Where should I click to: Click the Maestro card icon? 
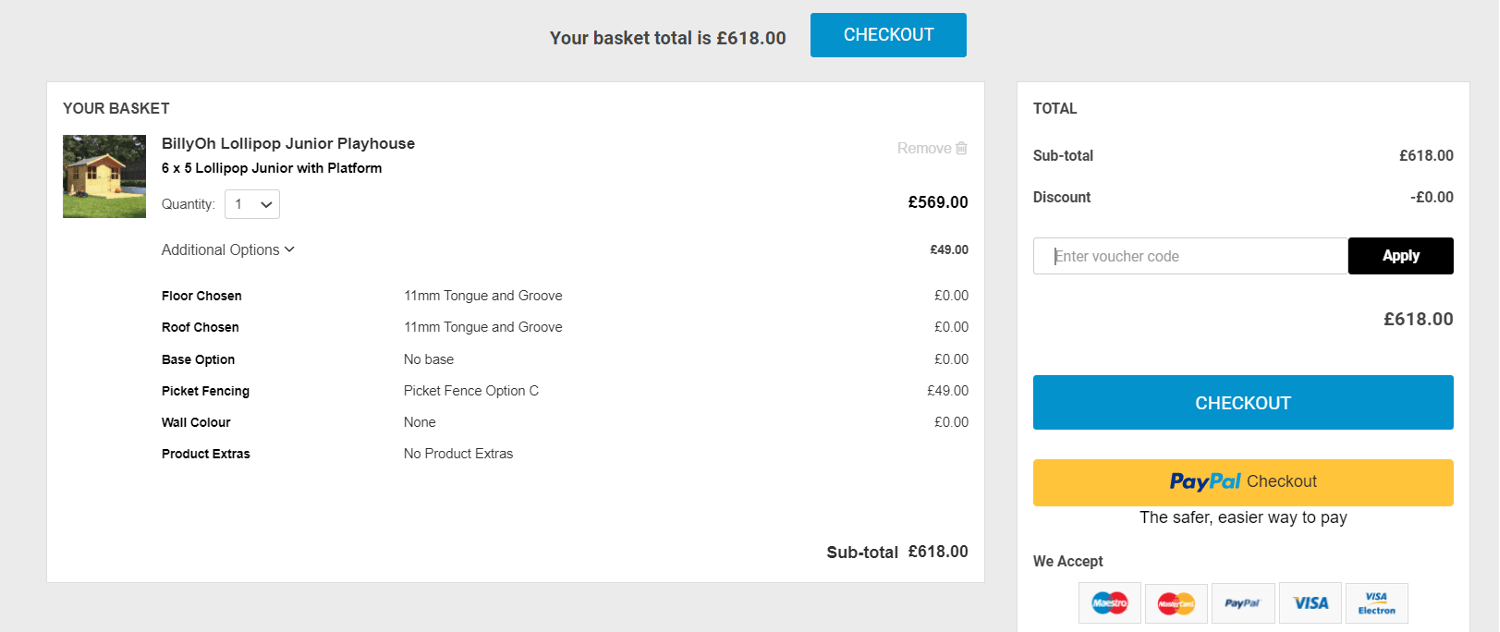(1110, 603)
